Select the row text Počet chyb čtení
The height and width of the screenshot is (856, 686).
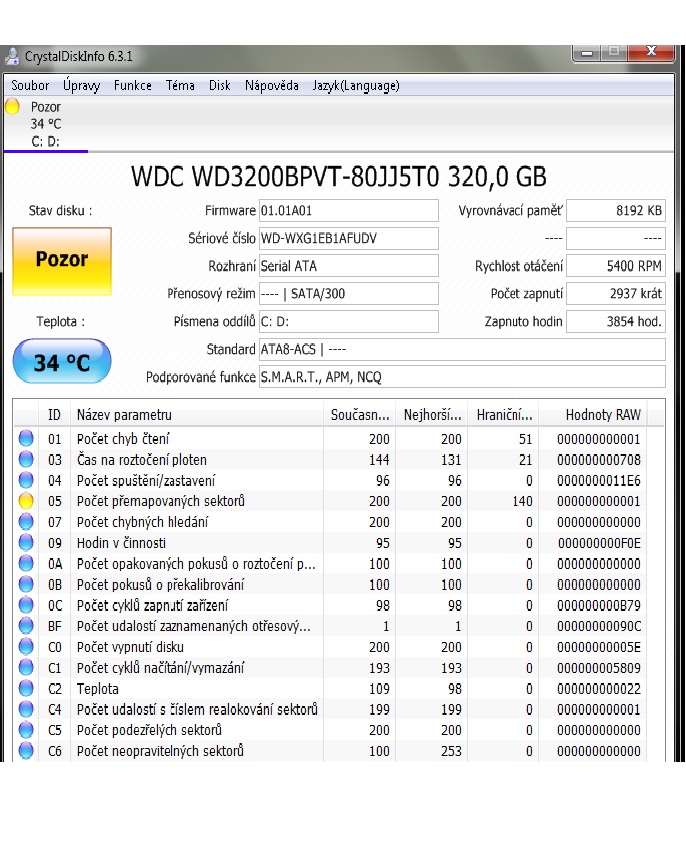(123, 439)
